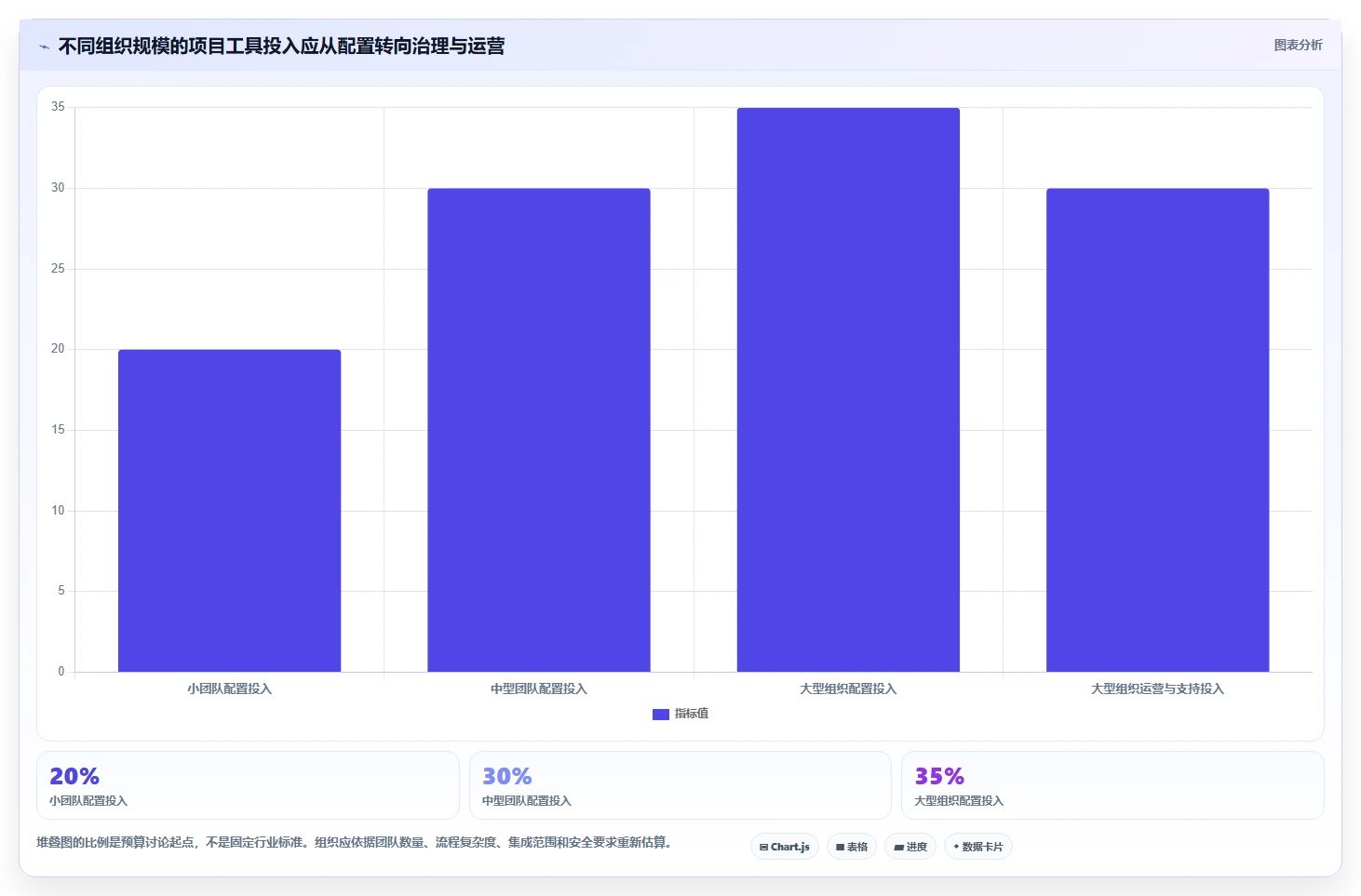
Task: Click y-axis value 15
Action: 58,430
